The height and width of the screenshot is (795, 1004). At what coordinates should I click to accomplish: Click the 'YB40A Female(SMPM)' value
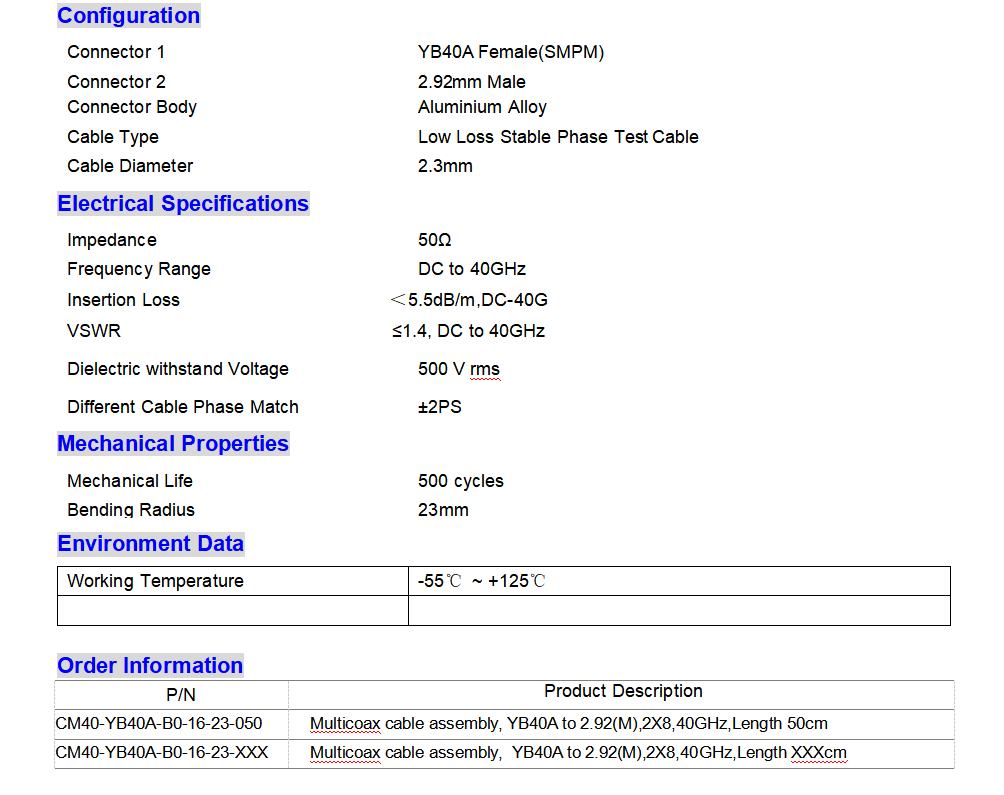click(511, 52)
